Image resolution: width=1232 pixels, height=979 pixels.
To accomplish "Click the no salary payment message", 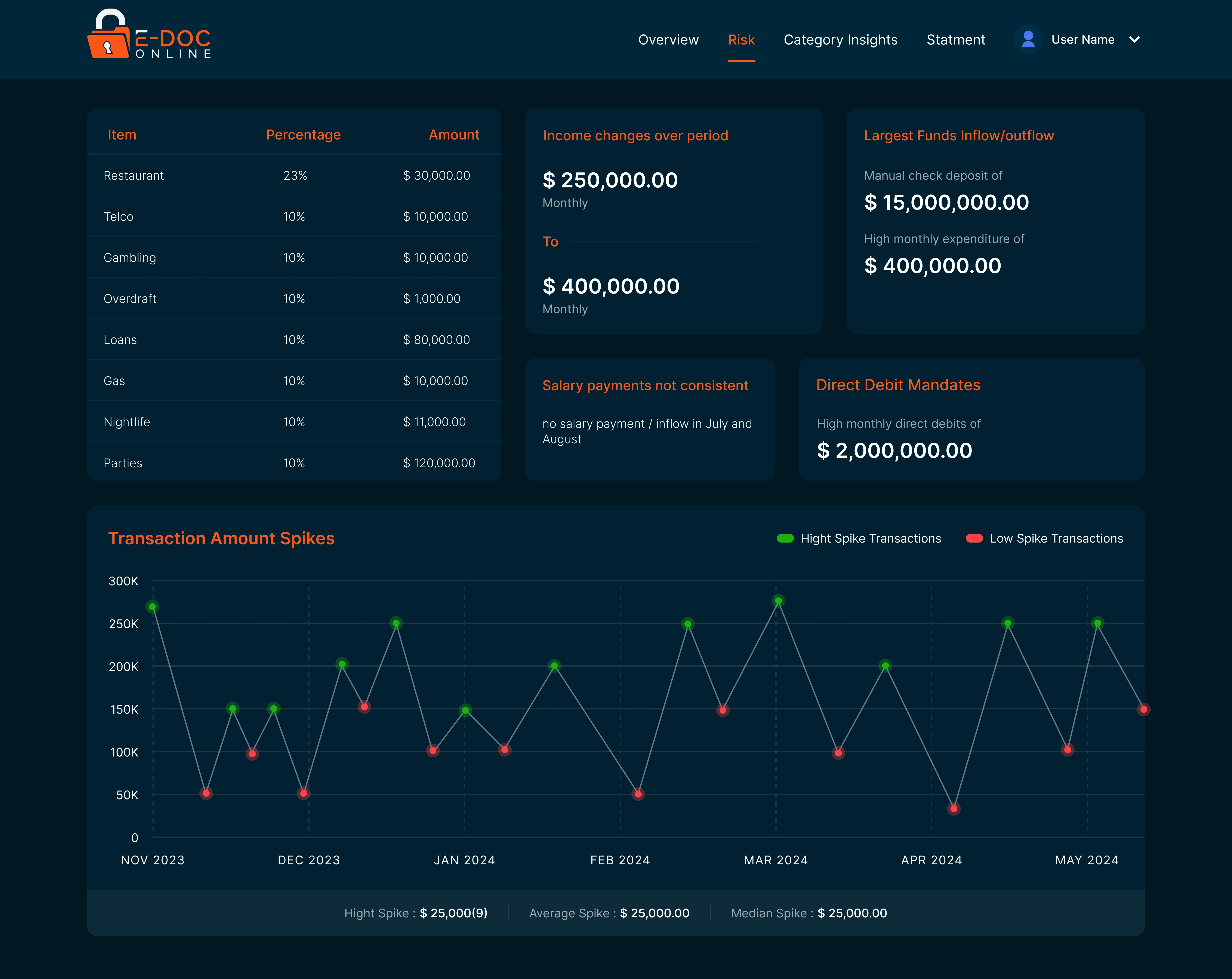I will [647, 432].
